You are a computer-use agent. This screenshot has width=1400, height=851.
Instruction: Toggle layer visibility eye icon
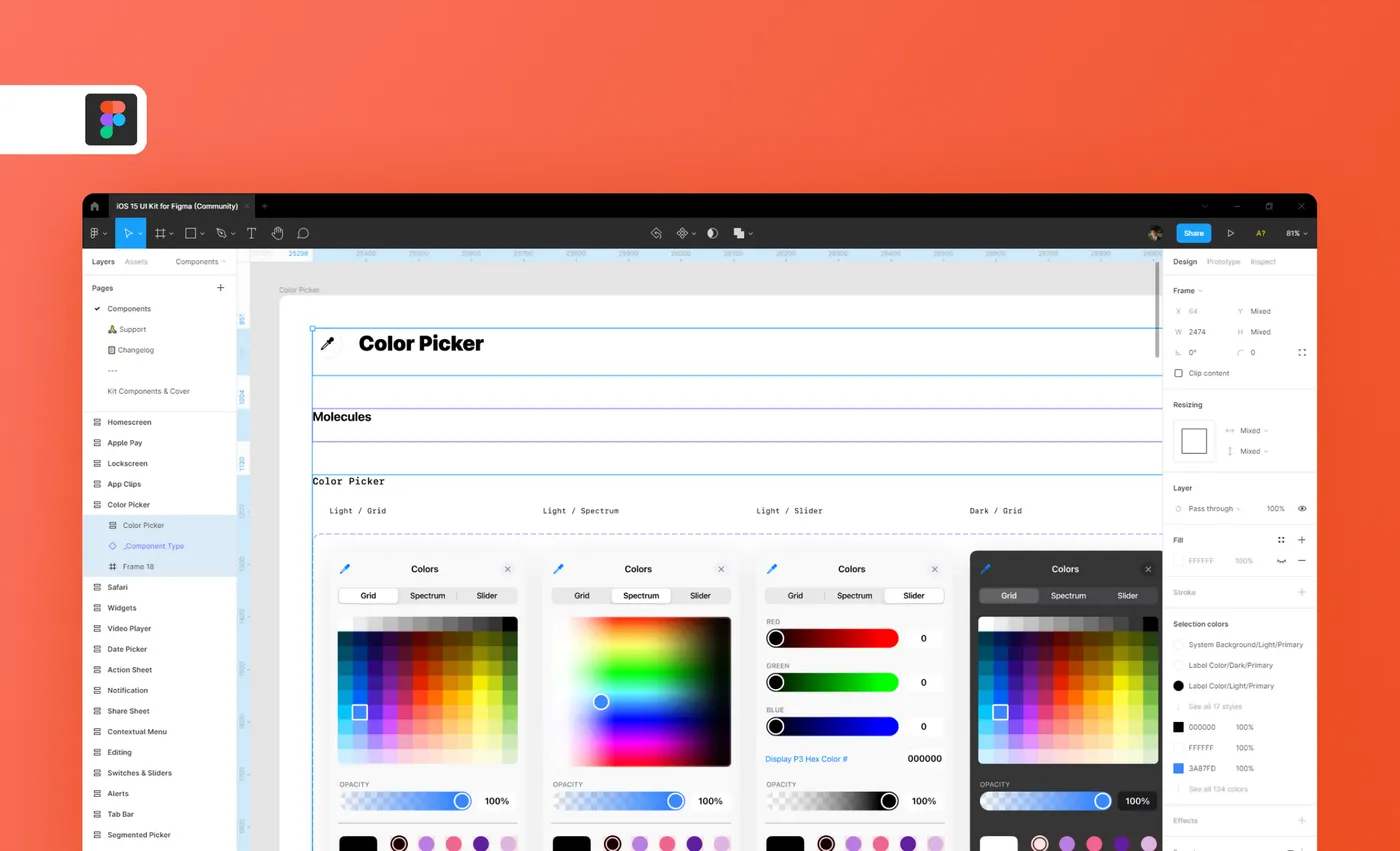(x=1302, y=508)
